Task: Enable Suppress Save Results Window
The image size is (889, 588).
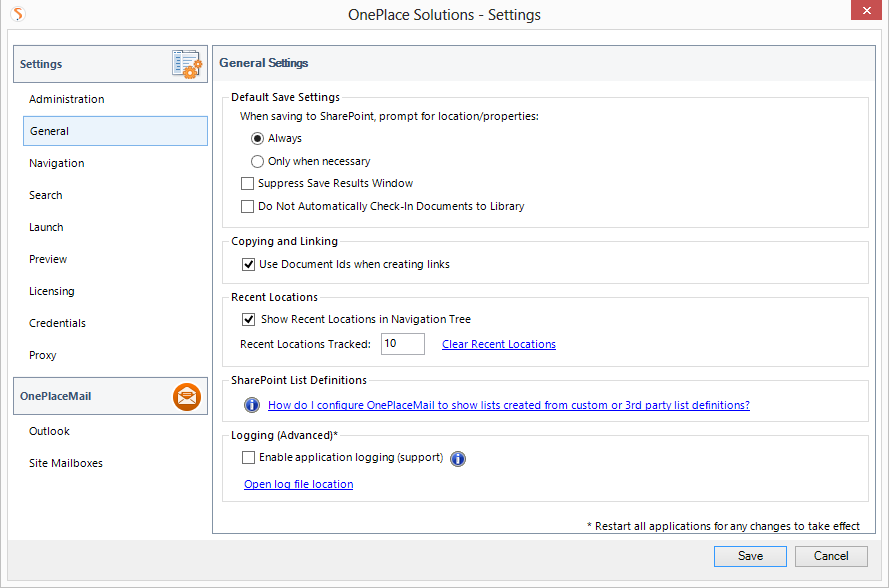Action: click(248, 184)
